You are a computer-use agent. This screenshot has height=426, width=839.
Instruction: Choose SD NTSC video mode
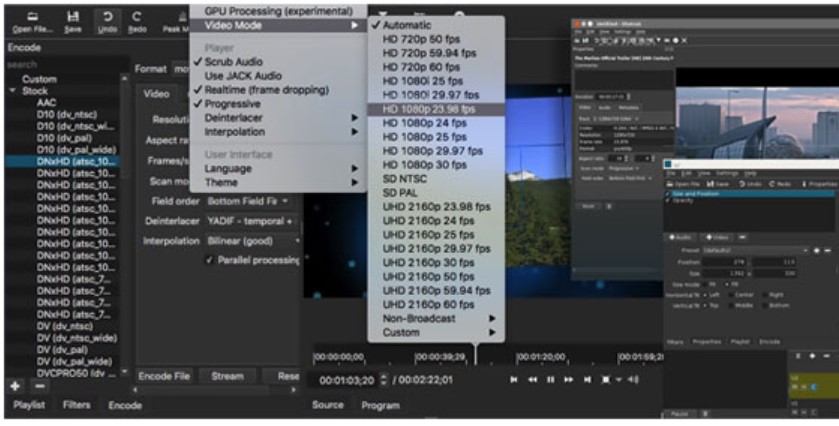pos(436,179)
